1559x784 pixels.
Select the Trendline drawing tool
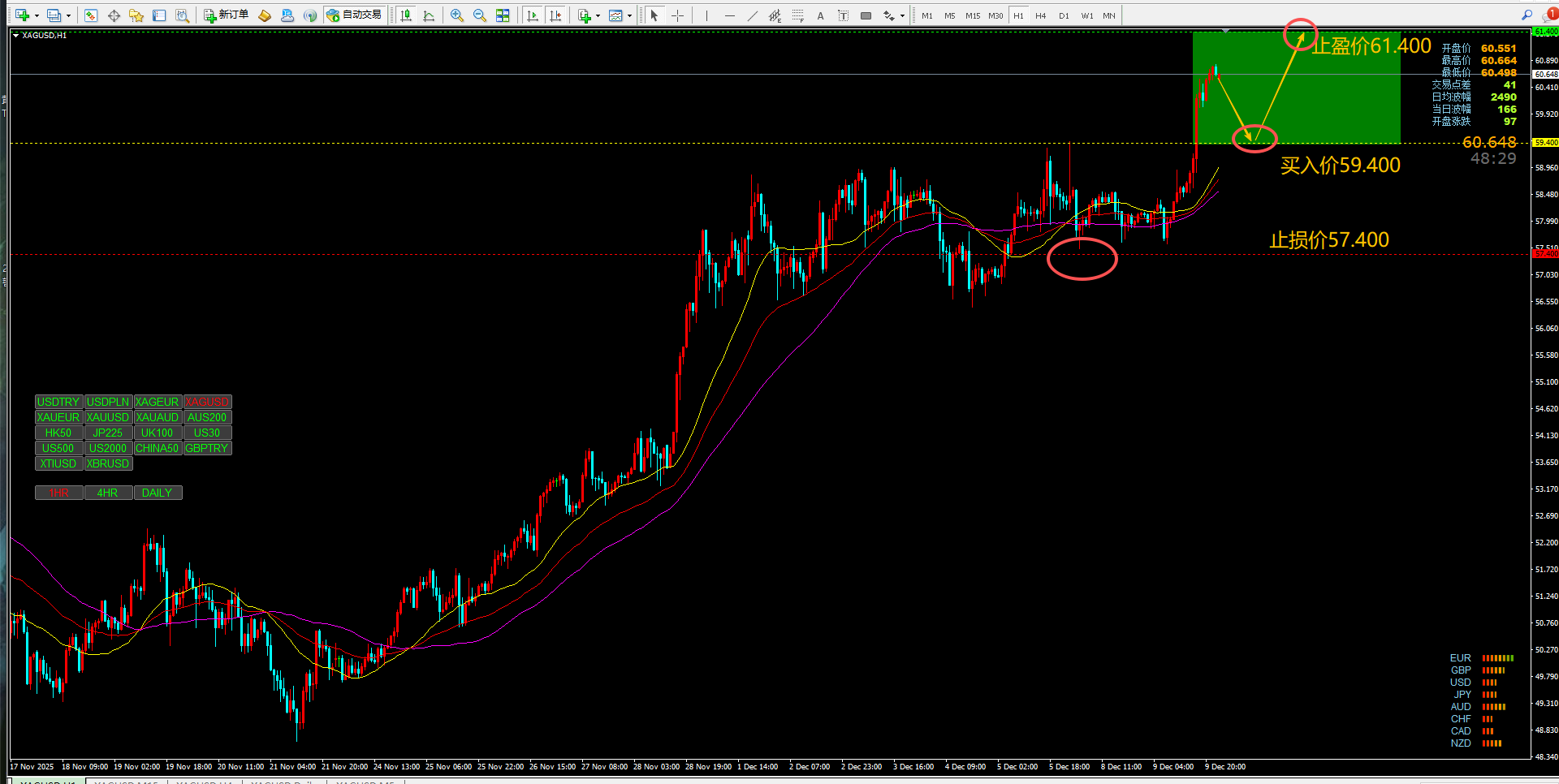point(753,15)
